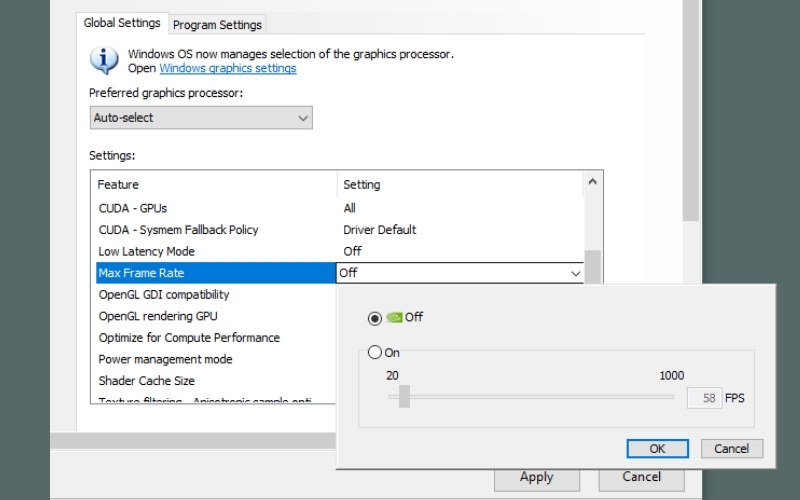The height and width of the screenshot is (500, 800).
Task: Select the Power management mode row
Action: coord(165,359)
